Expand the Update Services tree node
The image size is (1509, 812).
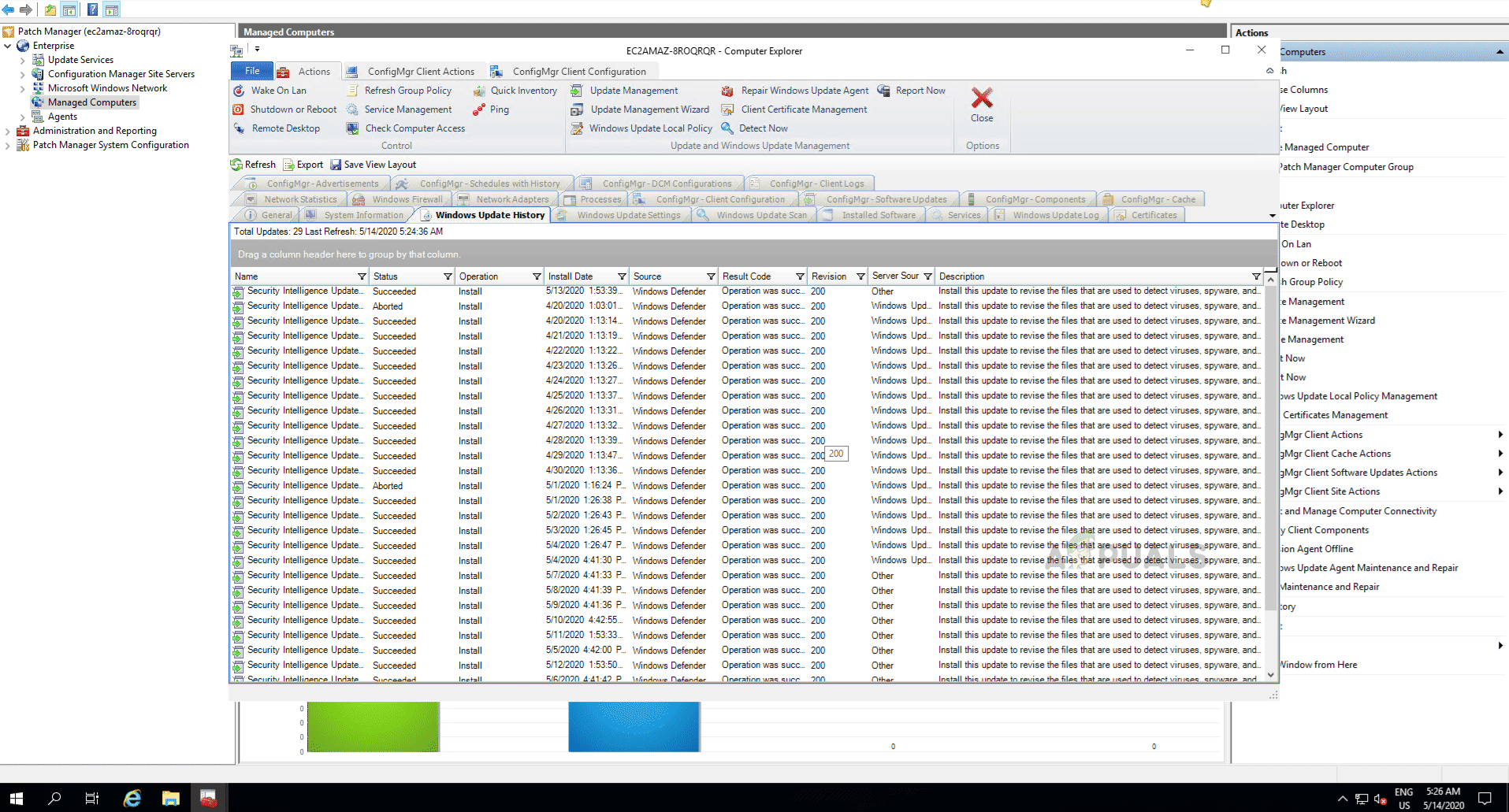tap(22, 60)
